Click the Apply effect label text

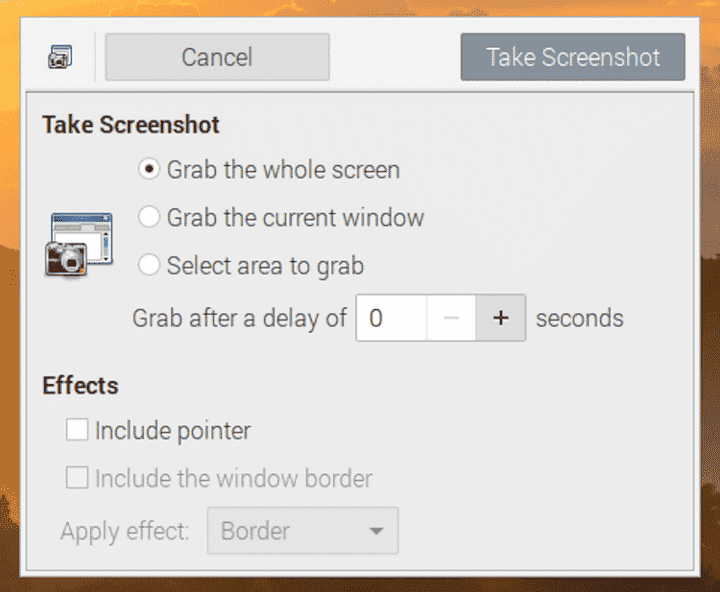(125, 531)
